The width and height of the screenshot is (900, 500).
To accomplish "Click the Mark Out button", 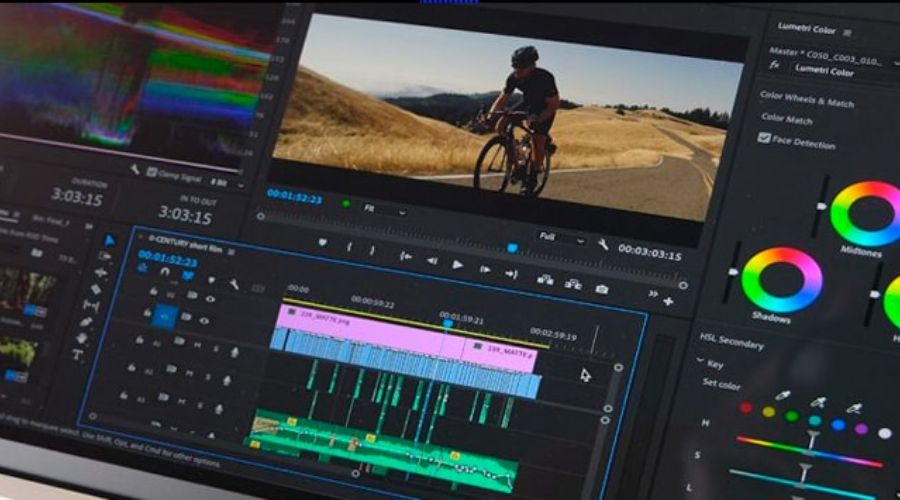I will [373, 250].
